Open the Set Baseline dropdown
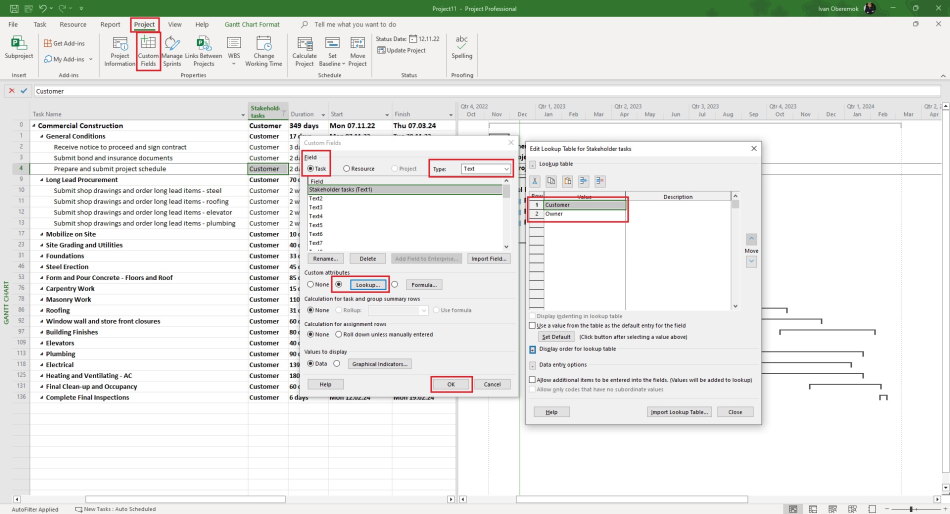Viewport: 950px width, 514px height. coord(332,52)
